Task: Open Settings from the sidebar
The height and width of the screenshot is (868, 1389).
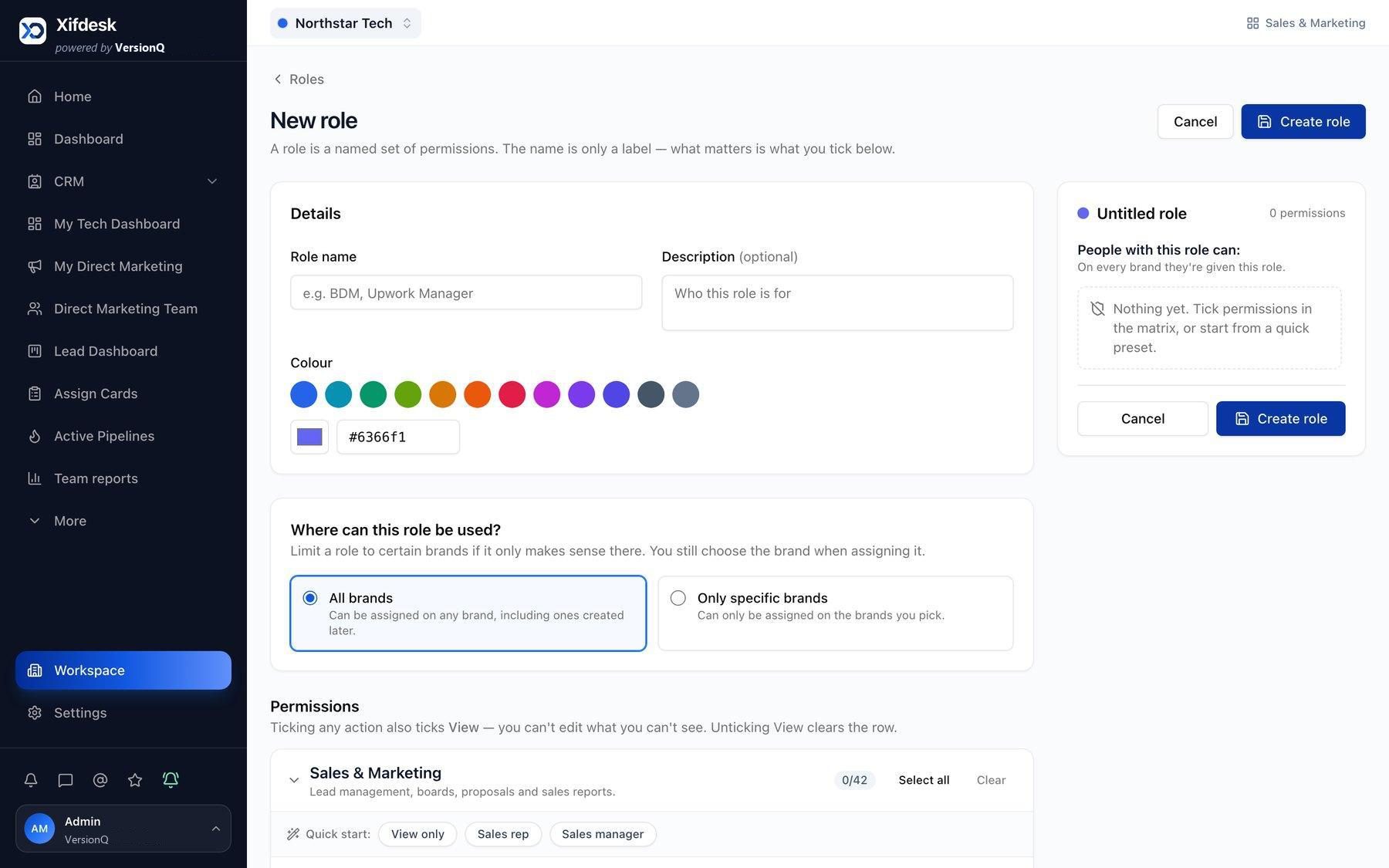Action: [123, 713]
